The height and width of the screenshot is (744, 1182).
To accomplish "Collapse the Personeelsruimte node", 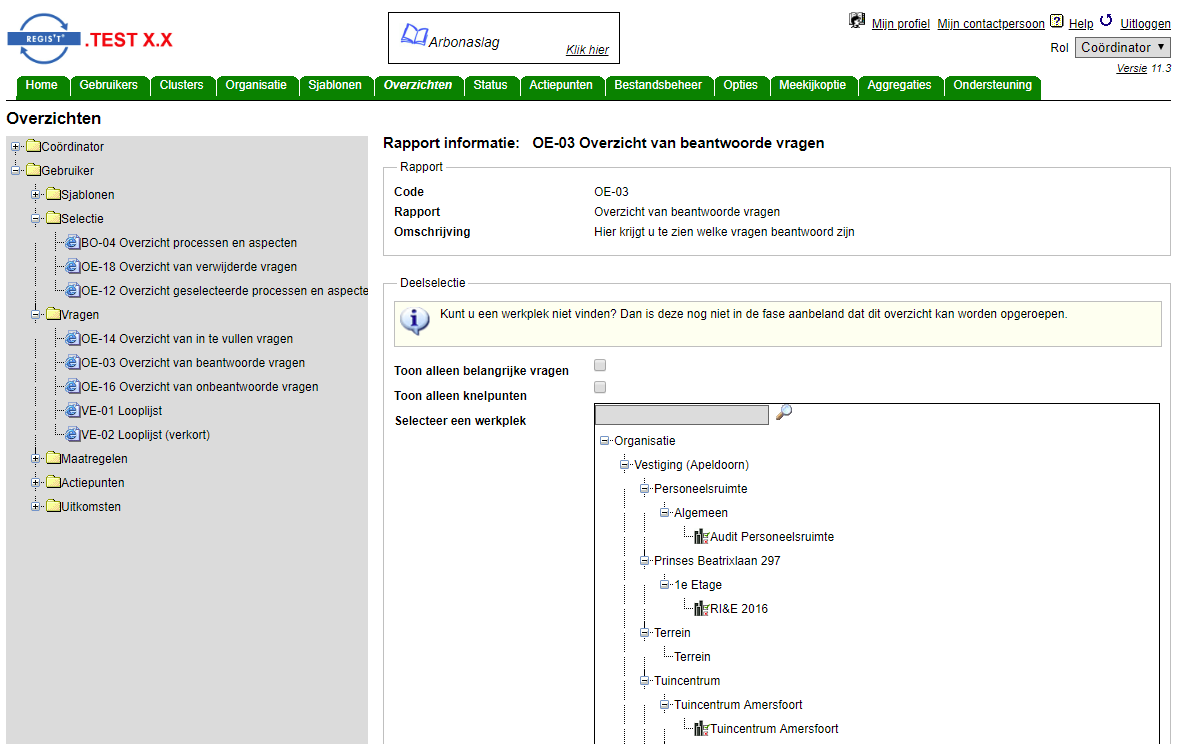I will [x=645, y=489].
